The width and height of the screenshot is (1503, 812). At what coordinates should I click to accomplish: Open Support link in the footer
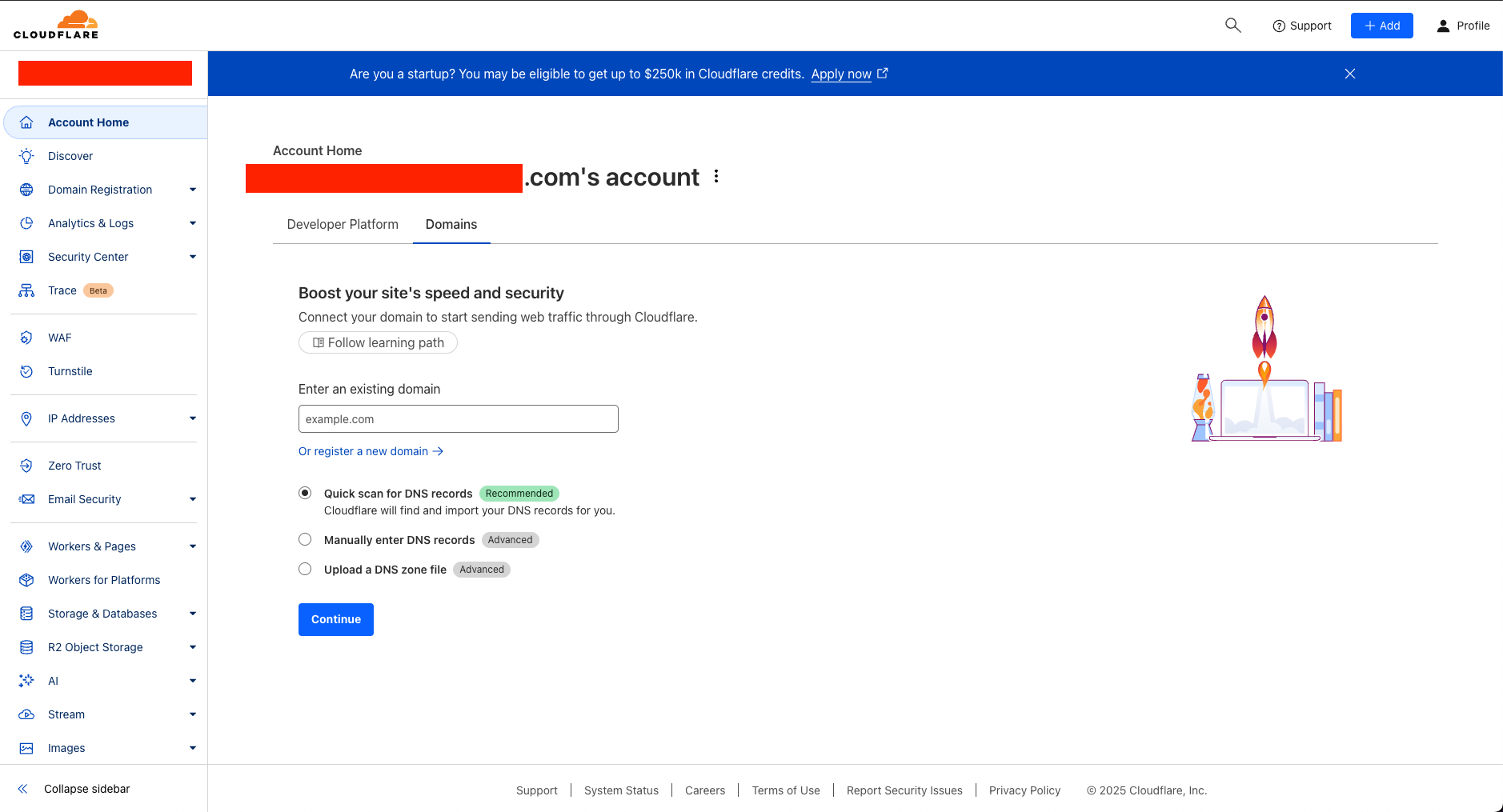point(537,790)
